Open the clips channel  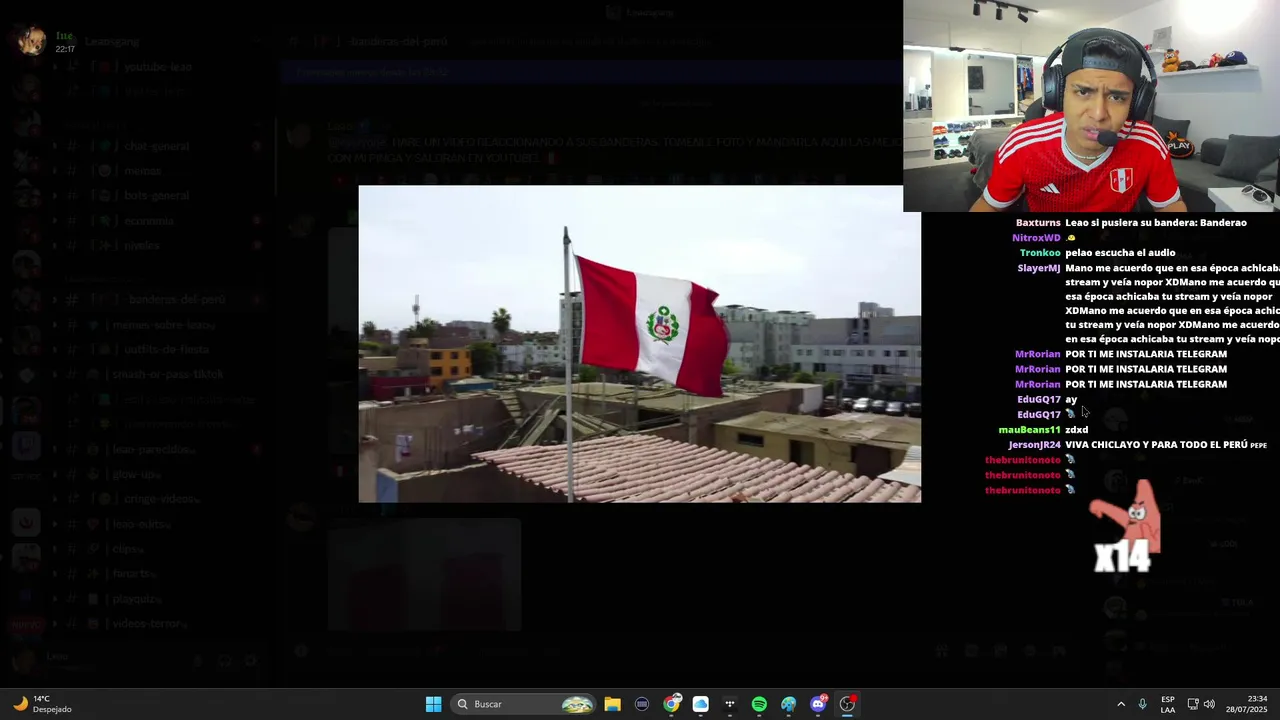[128, 549]
